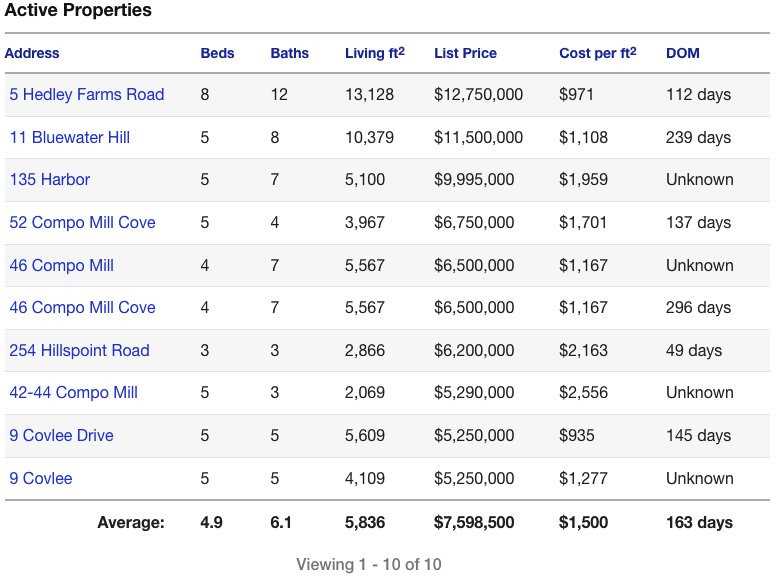The width and height of the screenshot is (779, 577).
Task: Open the 5 Hedley Farms Road listing
Action: (x=87, y=95)
